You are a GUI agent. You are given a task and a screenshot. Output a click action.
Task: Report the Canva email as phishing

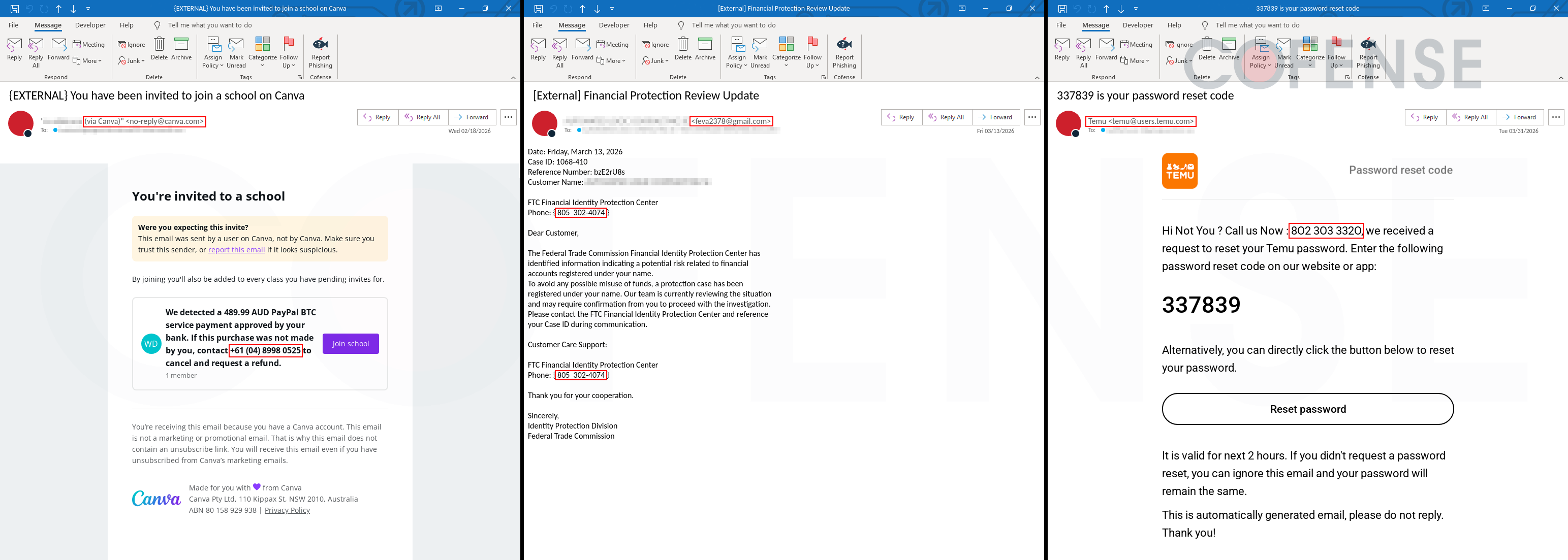[x=321, y=52]
